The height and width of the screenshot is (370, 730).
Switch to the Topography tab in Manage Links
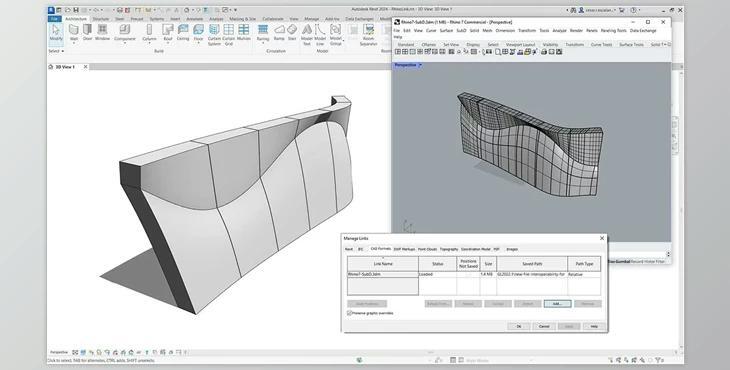point(449,249)
